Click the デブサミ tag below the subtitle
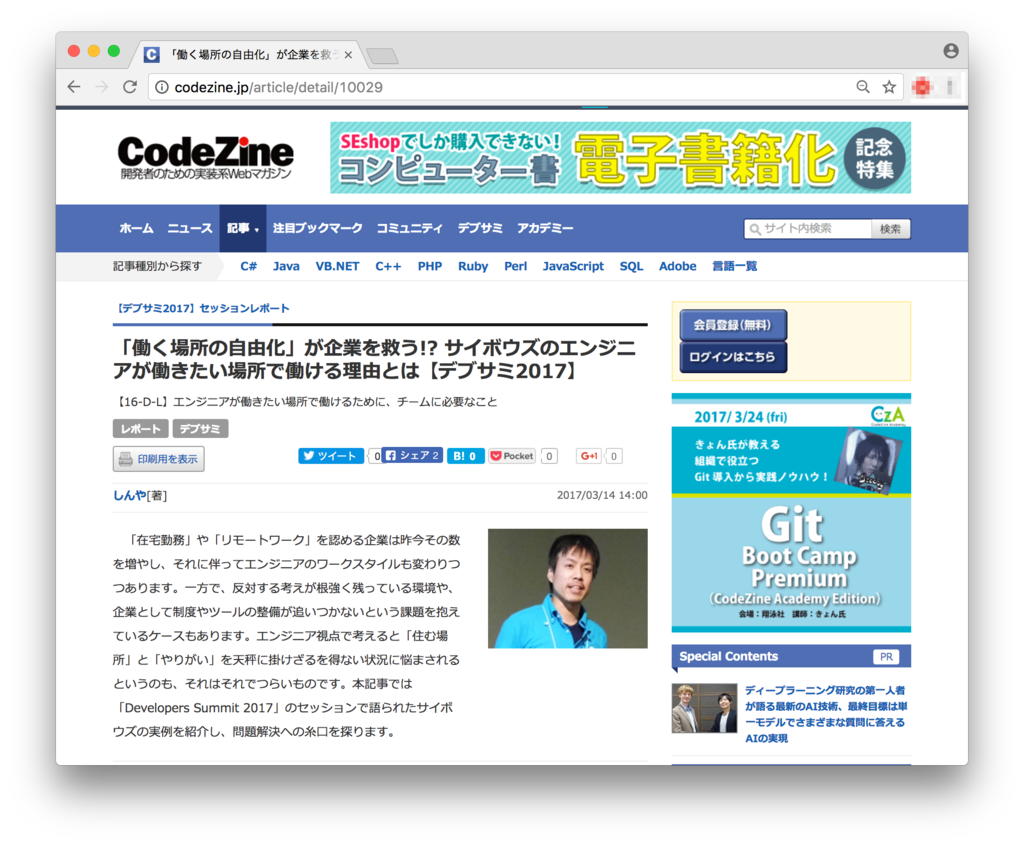1024x845 pixels. [200, 428]
